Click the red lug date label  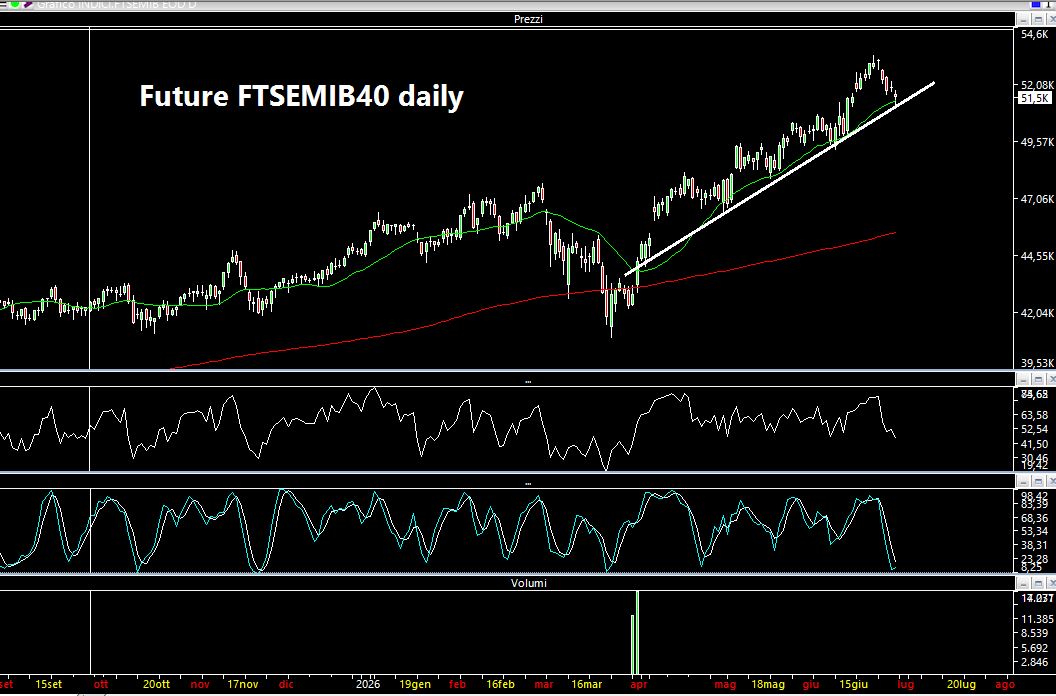coord(906,684)
